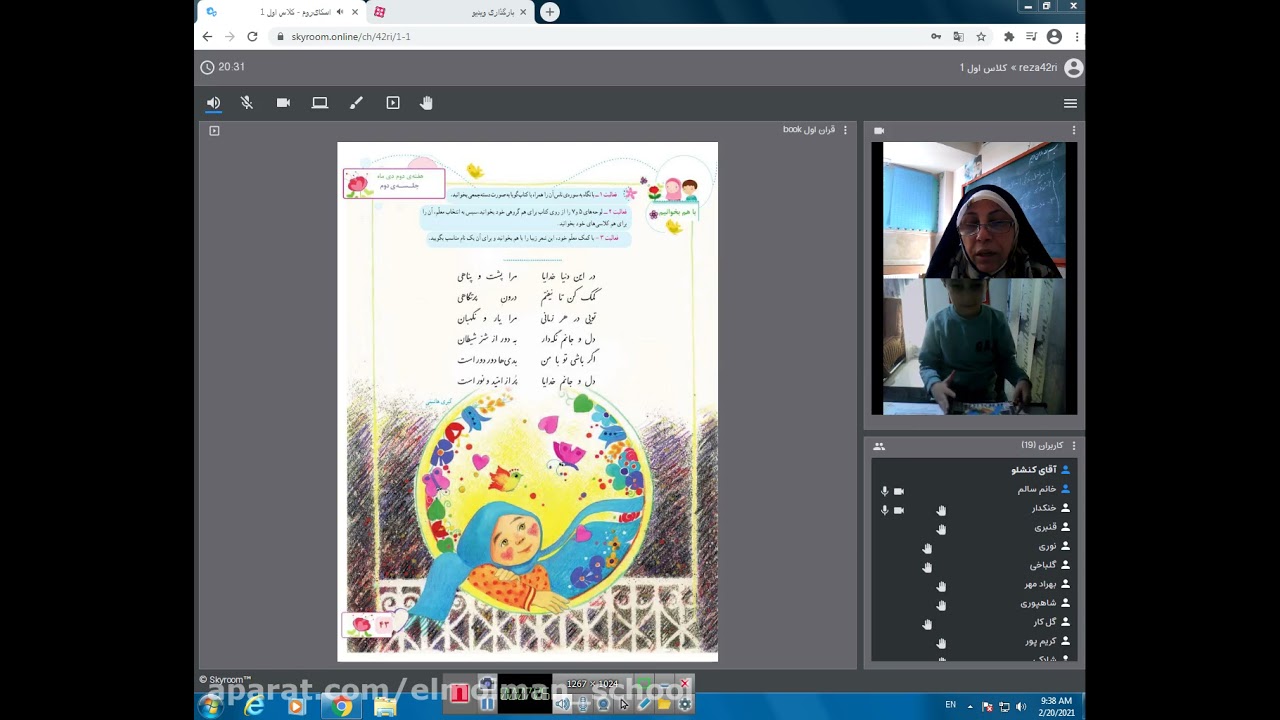The width and height of the screenshot is (1280, 720).
Task: Take a snapshot with recorder camera icon
Action: 487,683
